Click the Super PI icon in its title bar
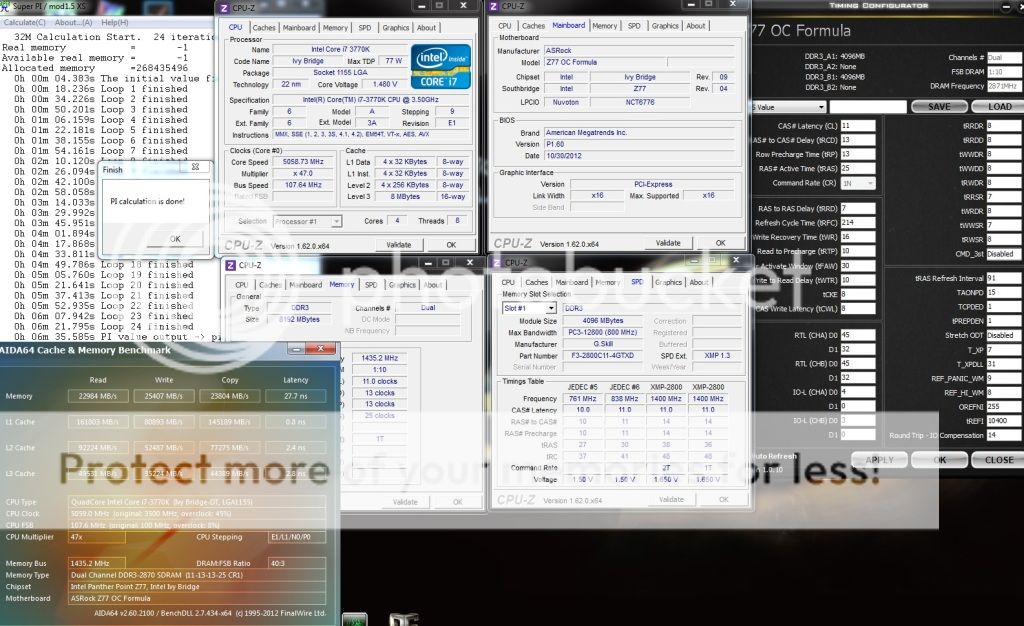This screenshot has width=1024, height=626. 6,7
